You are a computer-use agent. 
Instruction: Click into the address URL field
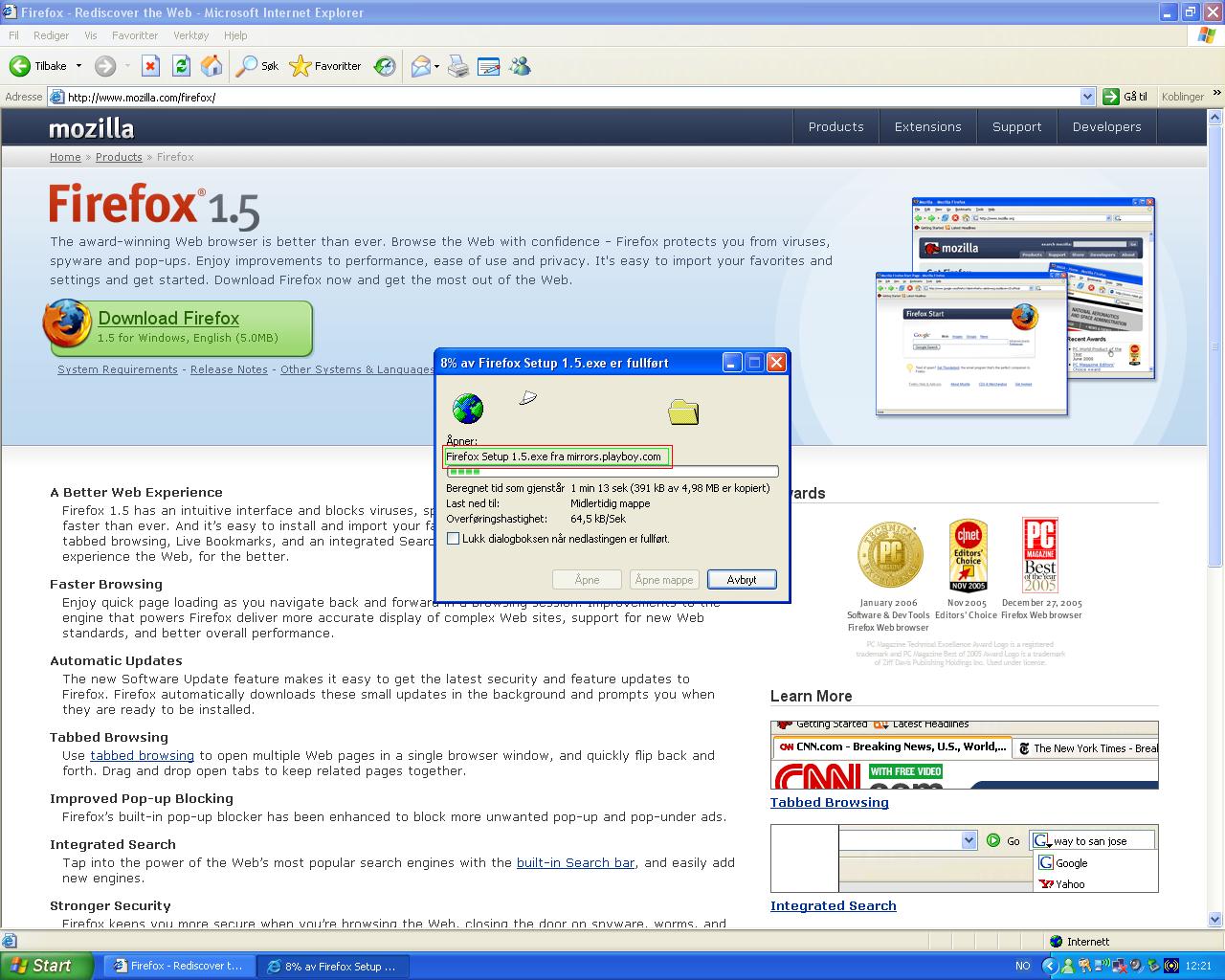pos(572,97)
